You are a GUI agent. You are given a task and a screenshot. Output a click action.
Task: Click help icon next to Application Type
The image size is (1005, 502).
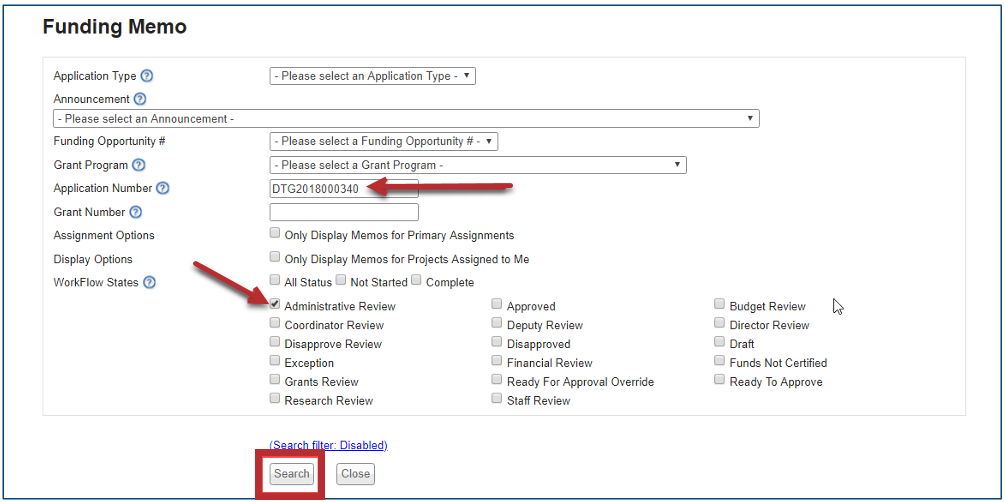tap(147, 76)
